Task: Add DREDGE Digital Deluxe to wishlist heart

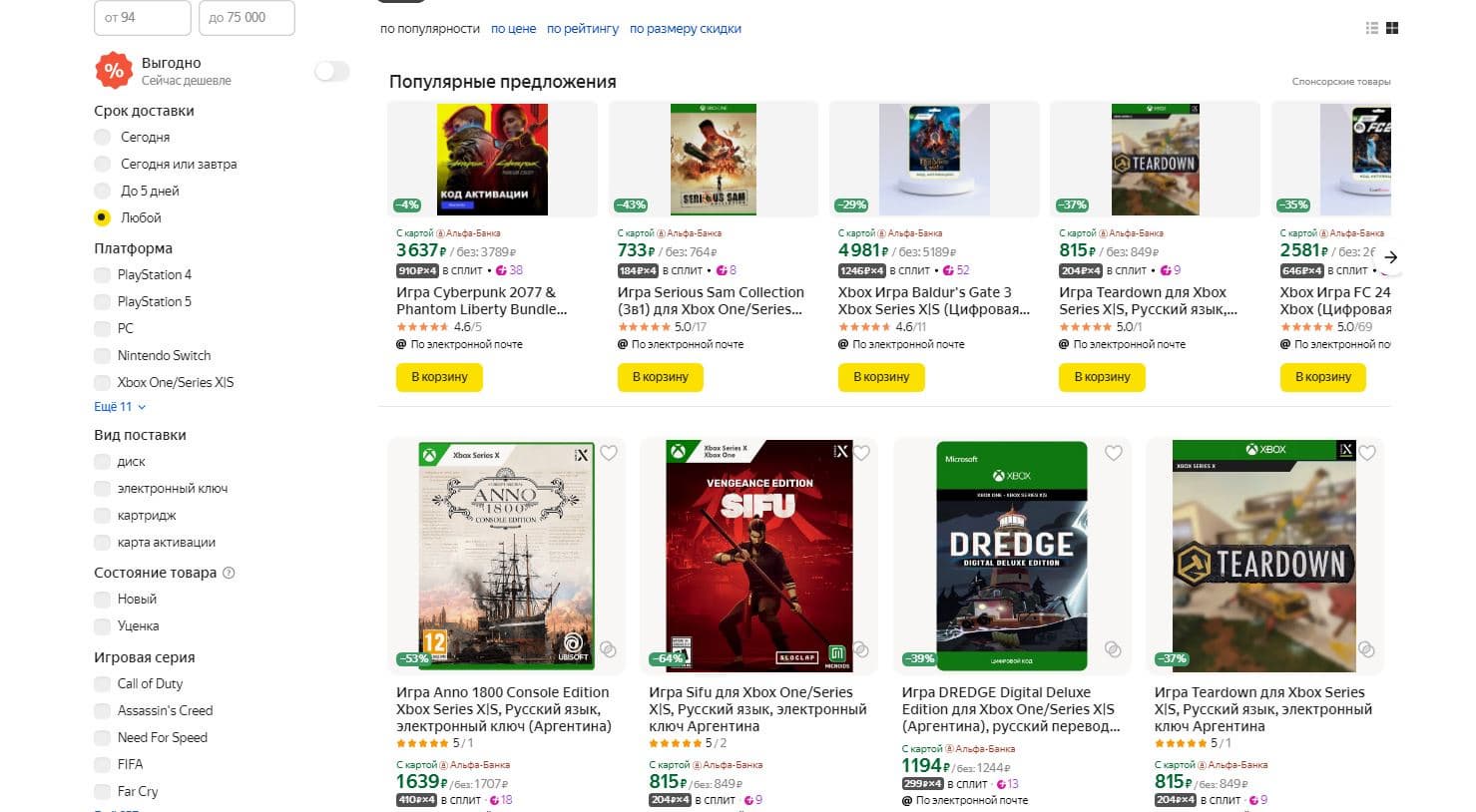Action: (1114, 453)
